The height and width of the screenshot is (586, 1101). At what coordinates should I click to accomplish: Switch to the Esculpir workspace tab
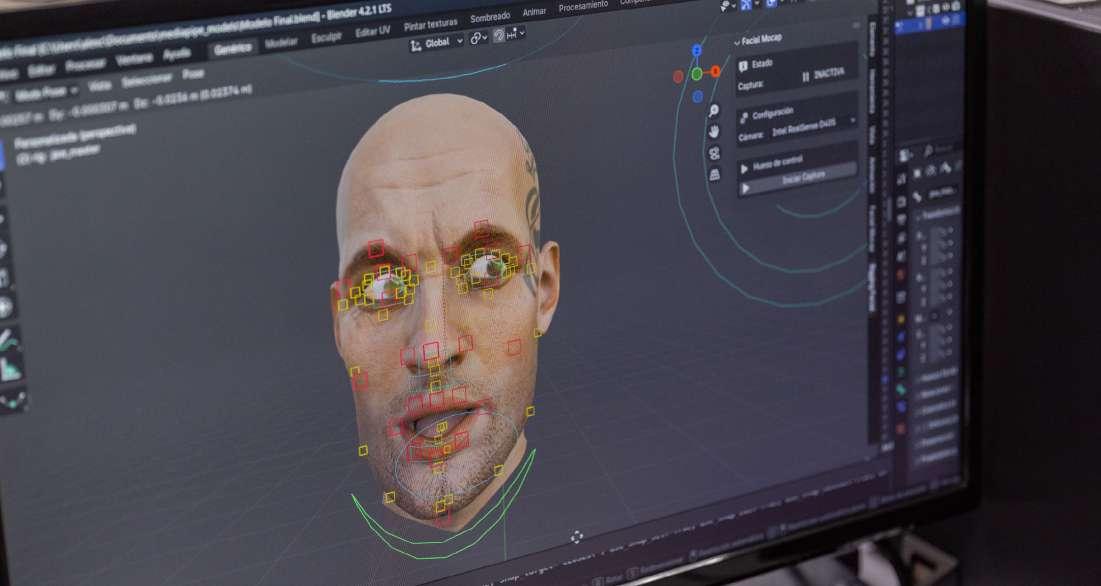[327, 36]
